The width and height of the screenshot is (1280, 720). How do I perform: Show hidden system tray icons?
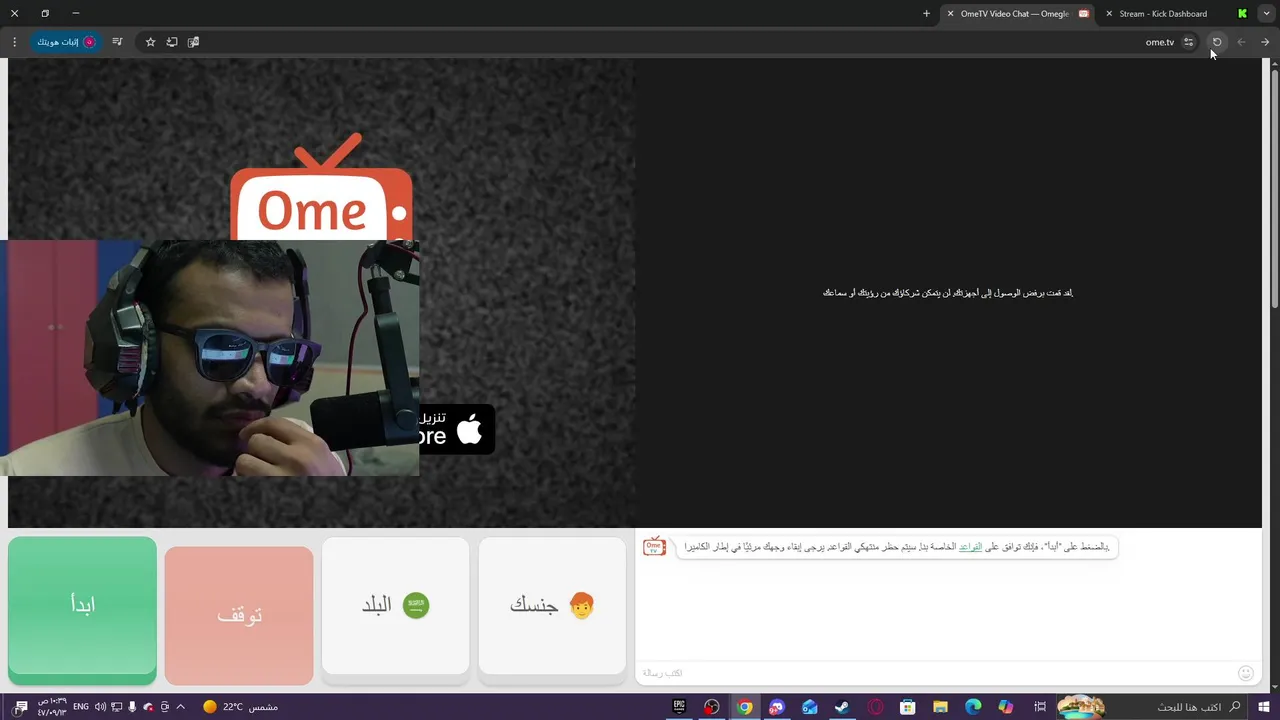pos(180,707)
